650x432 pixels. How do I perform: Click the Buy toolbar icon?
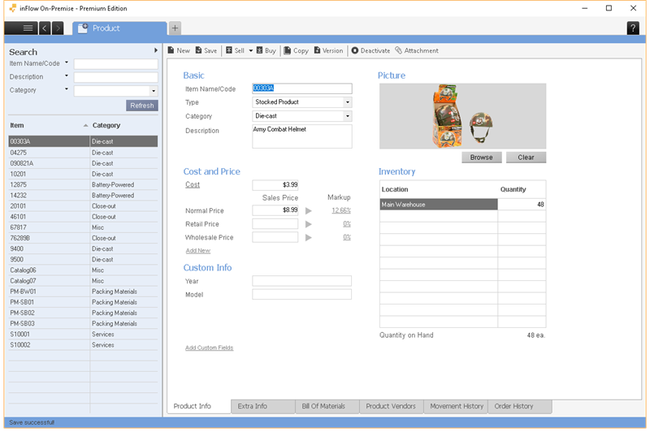(x=260, y=50)
